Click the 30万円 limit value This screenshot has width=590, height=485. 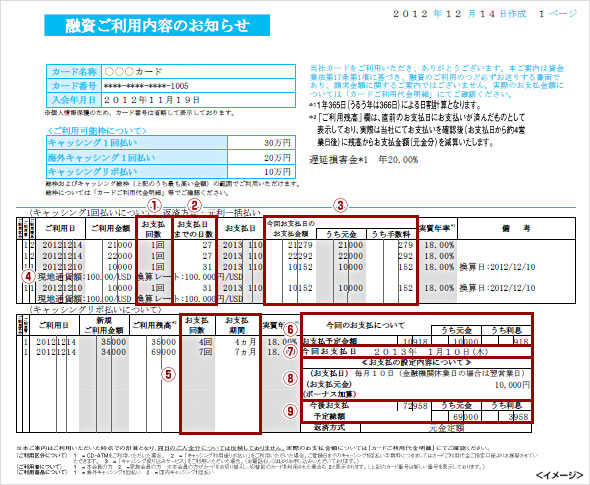point(277,143)
